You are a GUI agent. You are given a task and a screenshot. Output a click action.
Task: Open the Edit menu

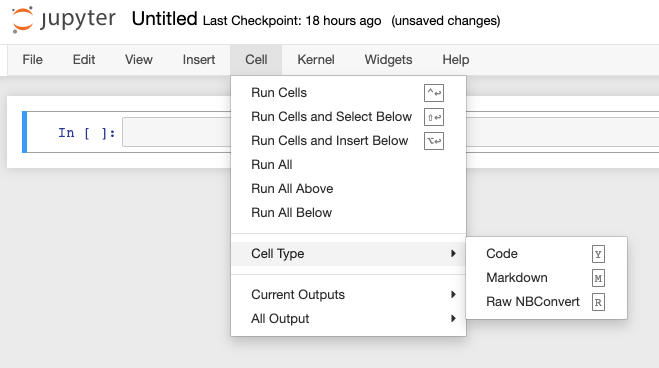point(84,60)
